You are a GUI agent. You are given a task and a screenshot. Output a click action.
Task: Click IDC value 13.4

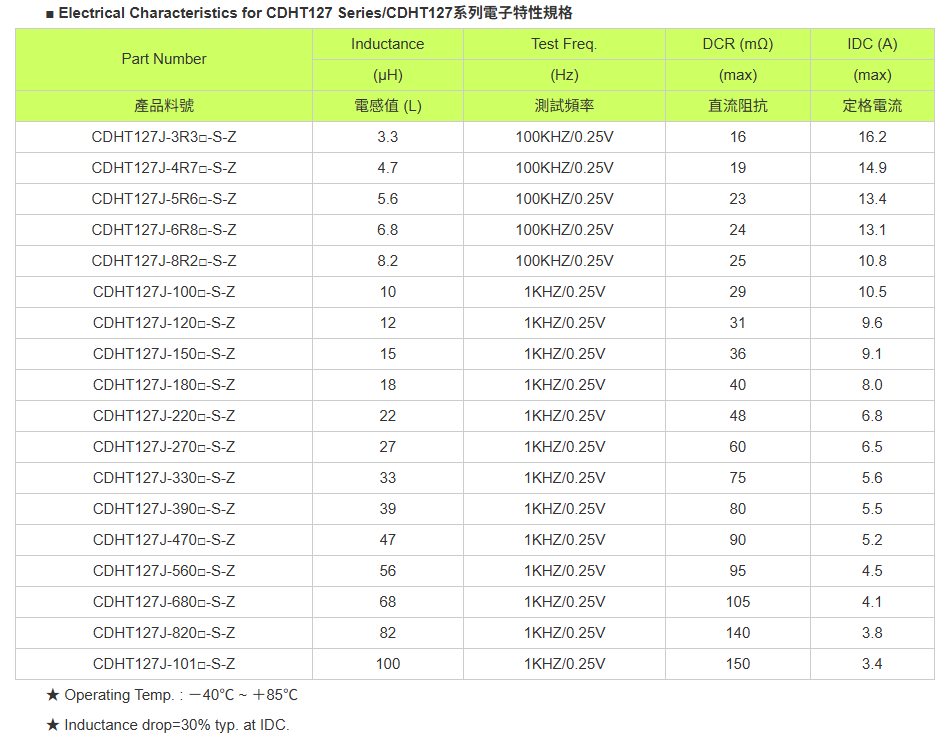[x=872, y=199]
